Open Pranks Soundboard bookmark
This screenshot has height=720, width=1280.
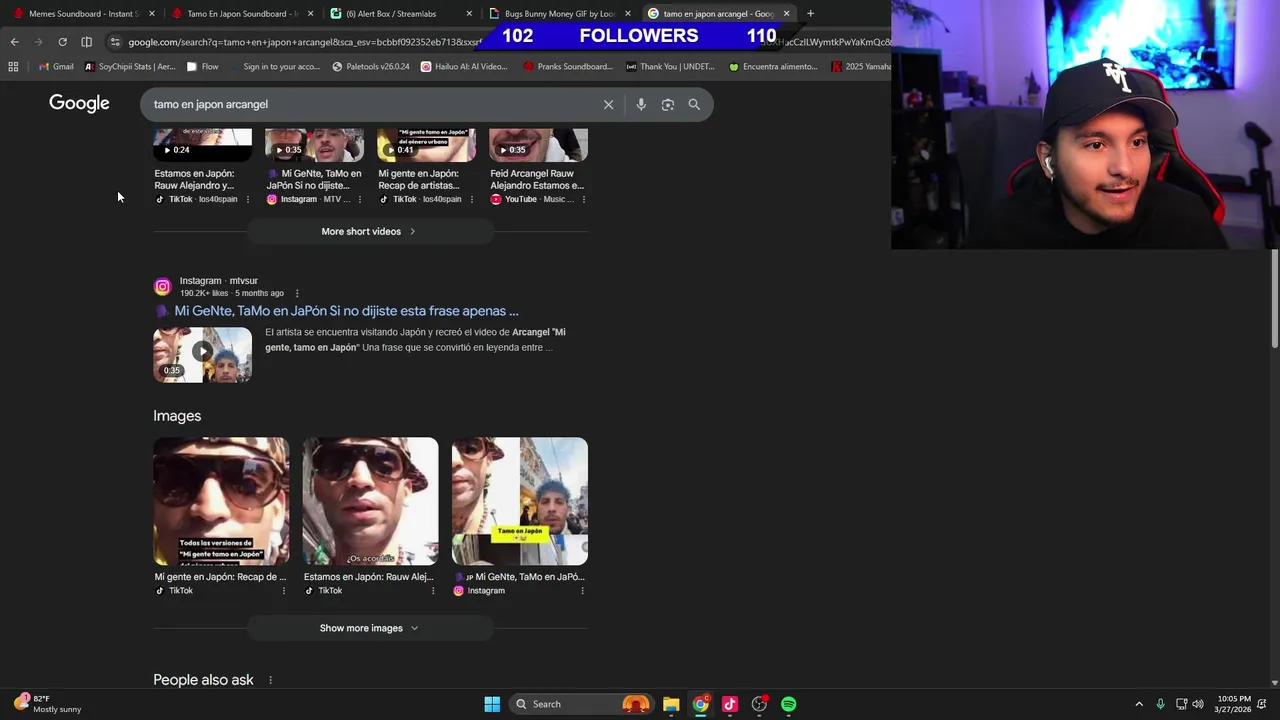(568, 67)
